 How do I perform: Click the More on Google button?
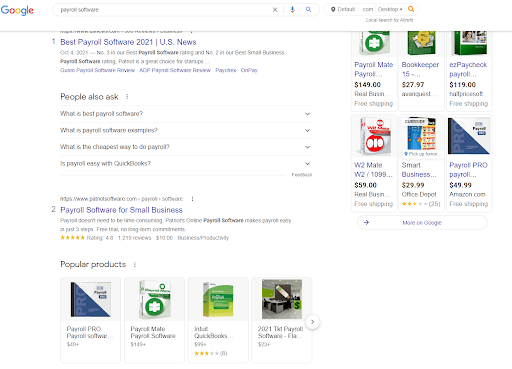(x=422, y=222)
